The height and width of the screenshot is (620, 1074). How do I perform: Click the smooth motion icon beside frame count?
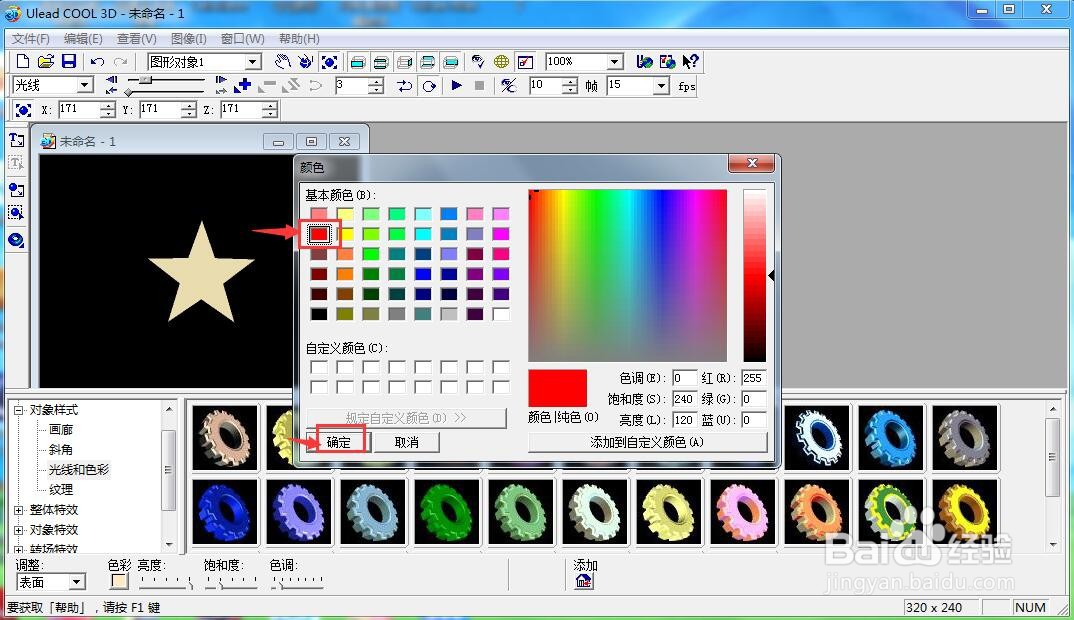point(508,86)
